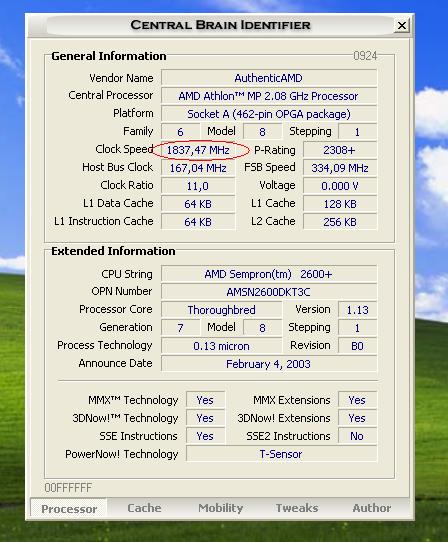This screenshot has width=448, height=542.
Task: Click the OPN Number AMSN2600DKT3C
Action: (269, 292)
